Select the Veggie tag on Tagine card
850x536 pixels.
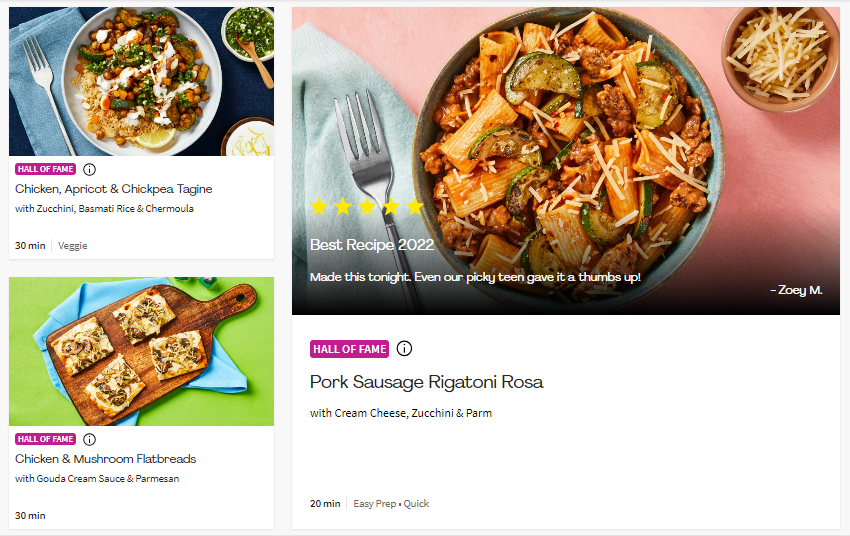73,246
